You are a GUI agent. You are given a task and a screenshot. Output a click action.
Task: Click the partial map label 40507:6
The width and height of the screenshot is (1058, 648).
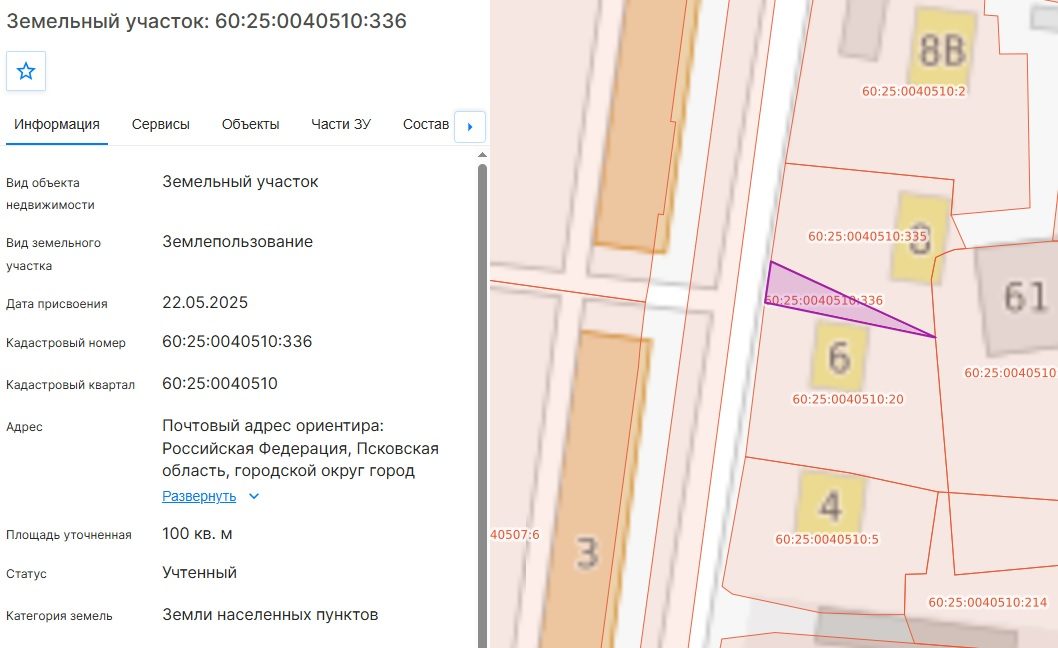click(515, 535)
